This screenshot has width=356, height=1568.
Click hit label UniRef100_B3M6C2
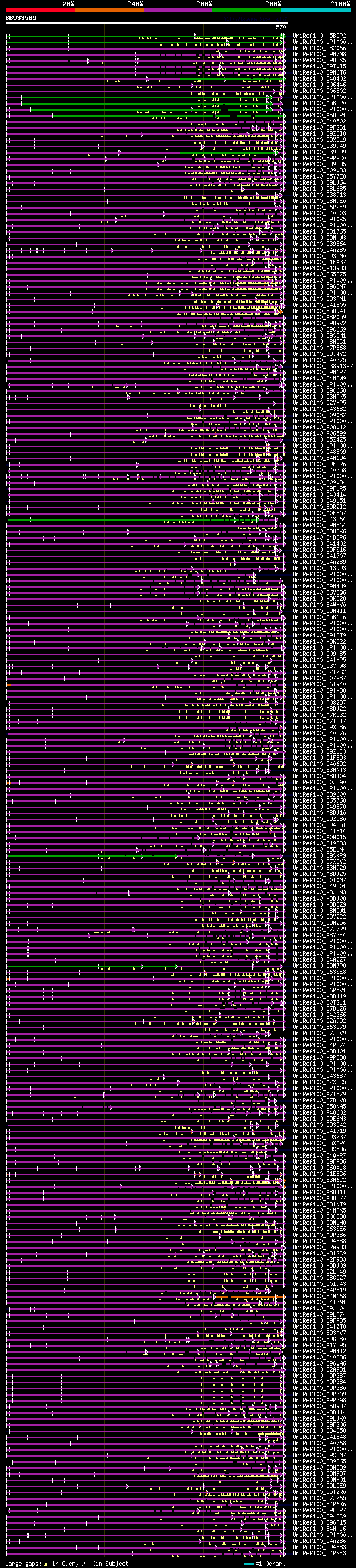(x=319, y=1180)
